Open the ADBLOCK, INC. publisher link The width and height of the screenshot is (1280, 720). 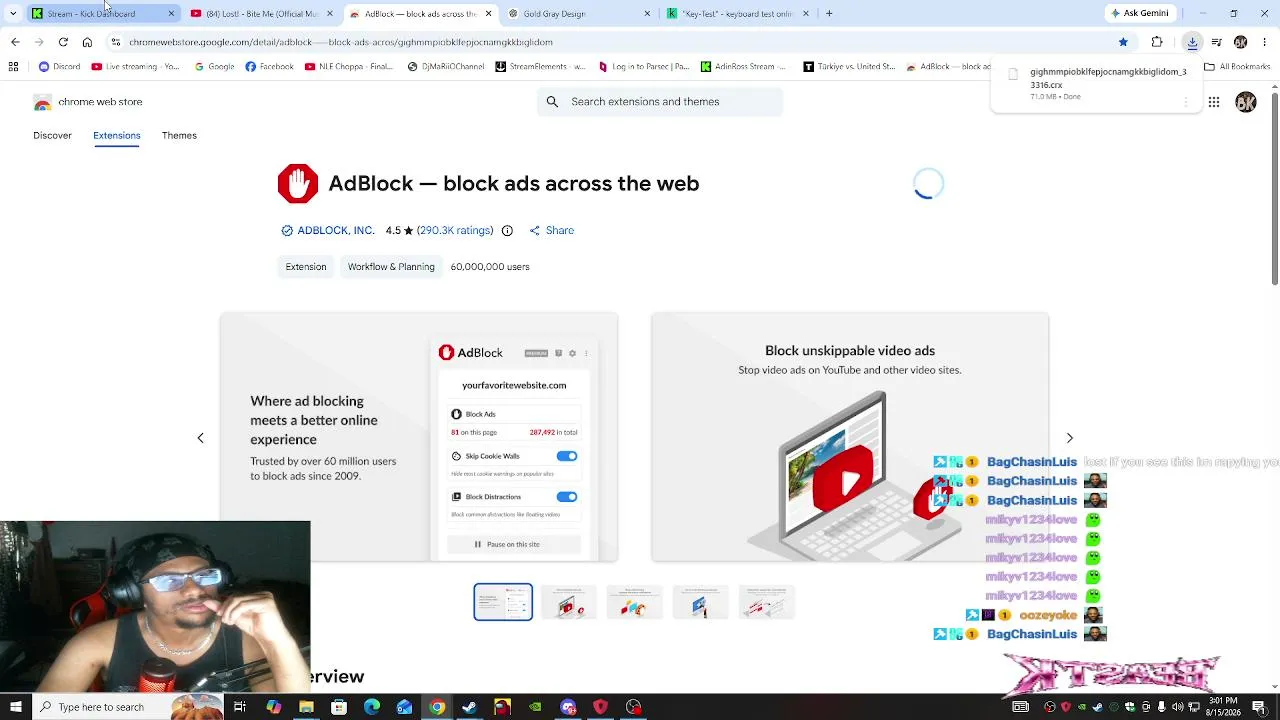[x=336, y=231]
